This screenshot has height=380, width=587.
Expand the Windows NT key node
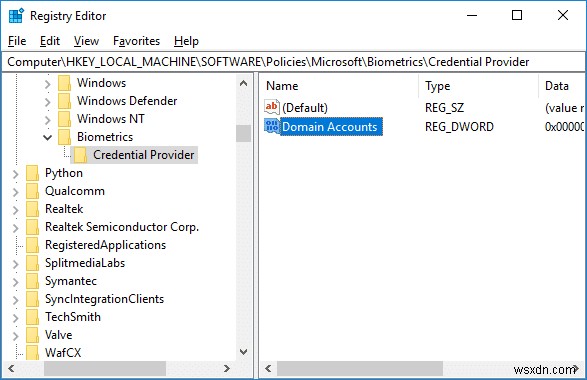pyautogui.click(x=48, y=120)
